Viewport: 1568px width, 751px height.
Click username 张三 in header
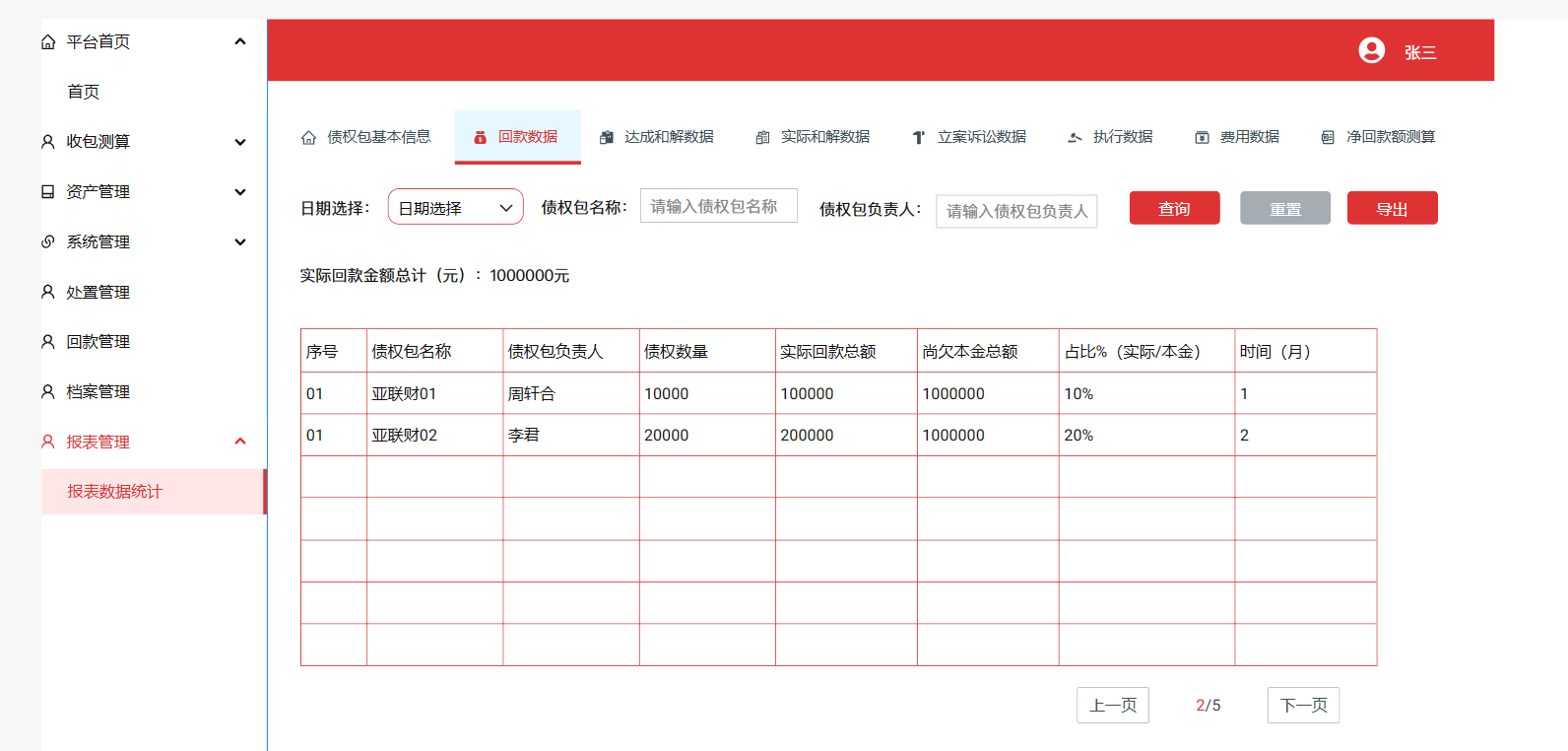[1420, 52]
